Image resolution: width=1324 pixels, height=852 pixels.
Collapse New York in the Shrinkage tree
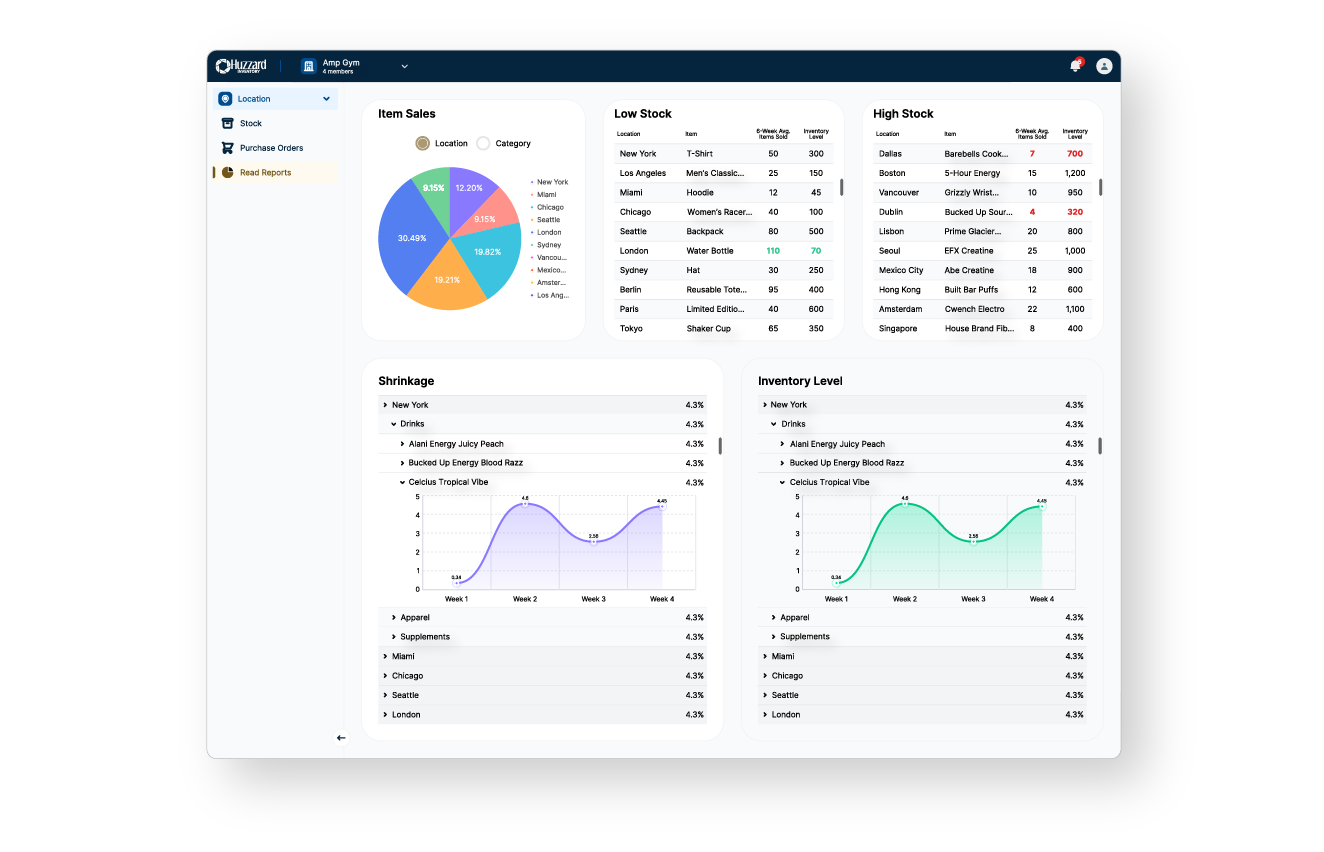click(385, 405)
